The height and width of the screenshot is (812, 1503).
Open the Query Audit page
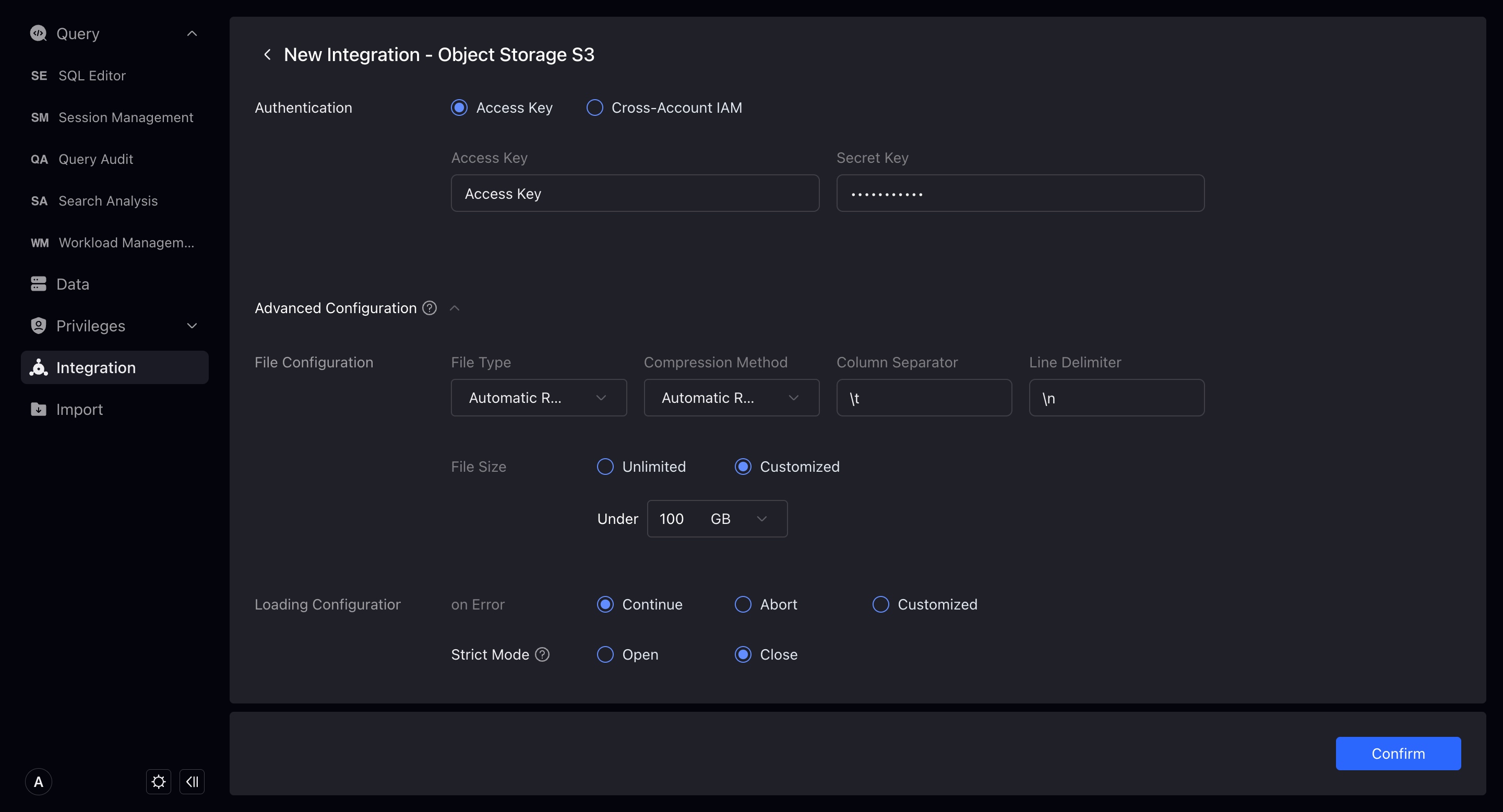coord(95,159)
